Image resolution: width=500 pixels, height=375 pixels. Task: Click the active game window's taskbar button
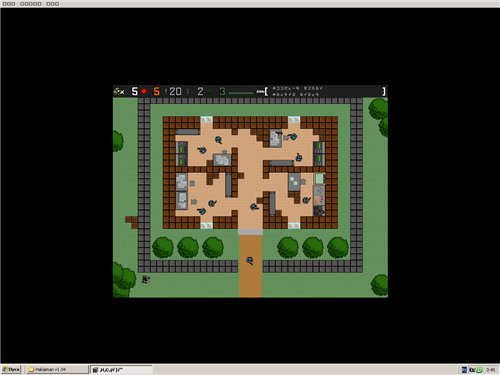(x=121, y=369)
